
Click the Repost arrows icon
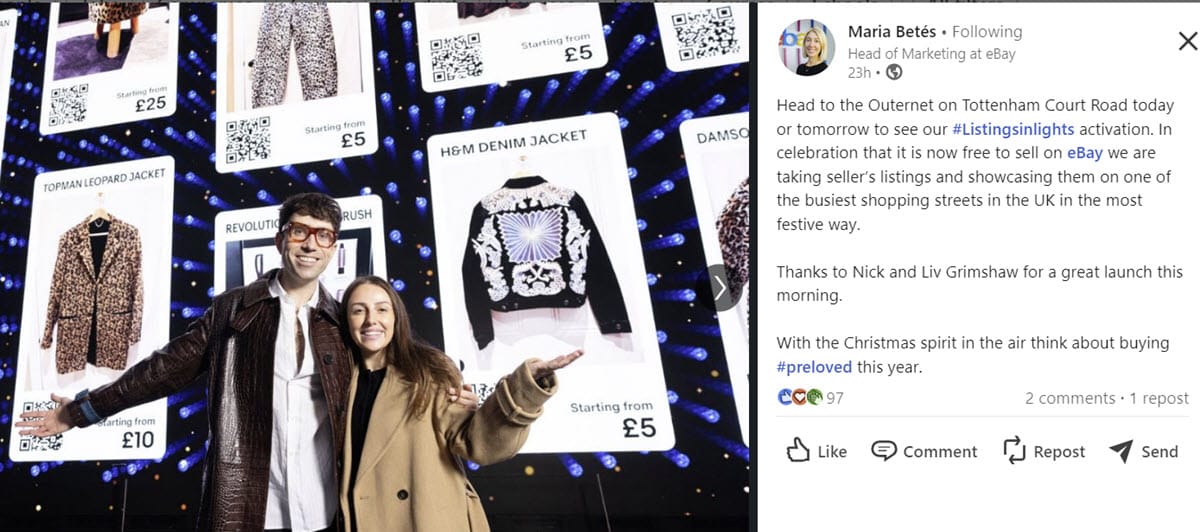1015,450
